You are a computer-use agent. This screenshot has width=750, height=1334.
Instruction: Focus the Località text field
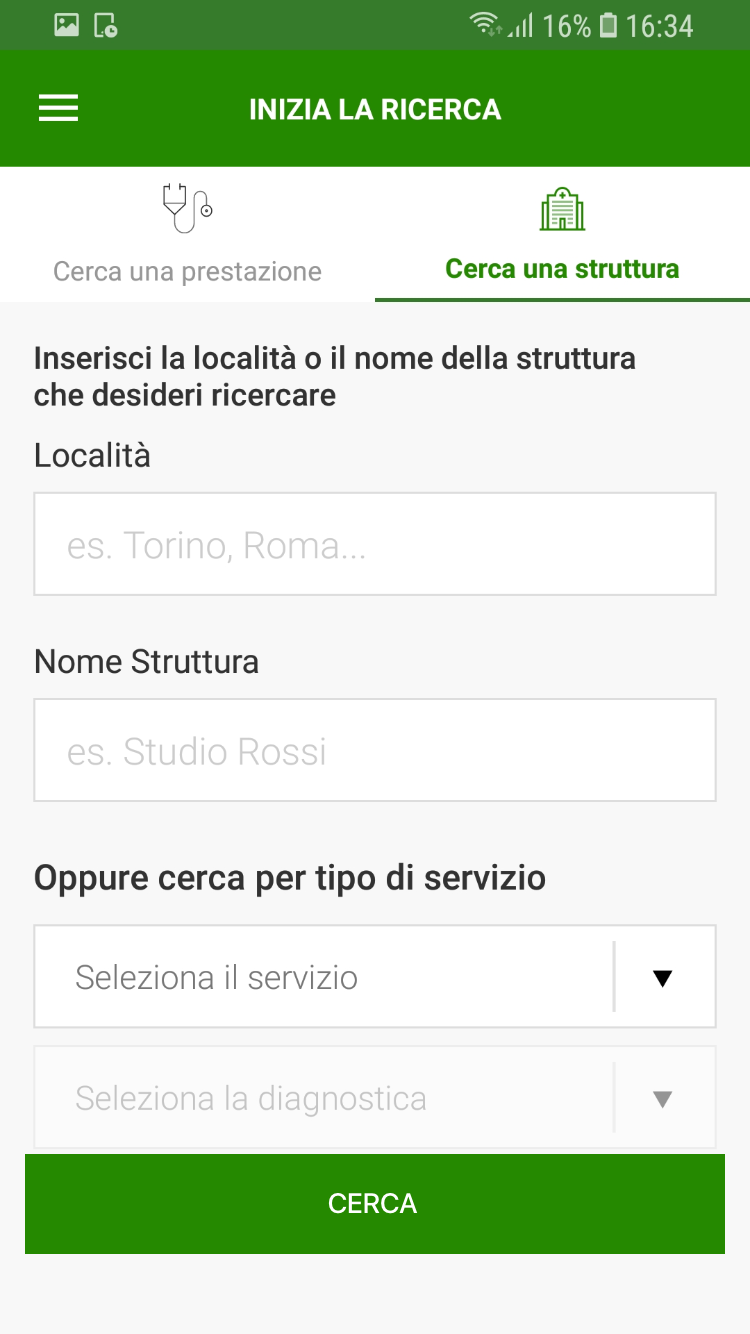(375, 545)
